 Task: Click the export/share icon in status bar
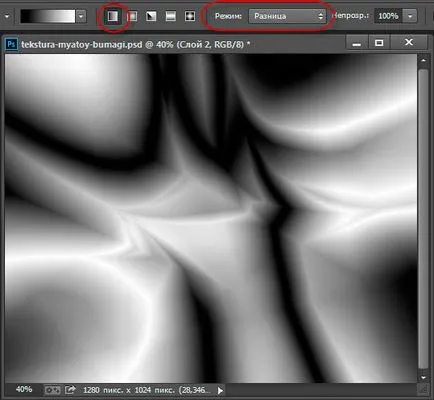click(x=70, y=389)
